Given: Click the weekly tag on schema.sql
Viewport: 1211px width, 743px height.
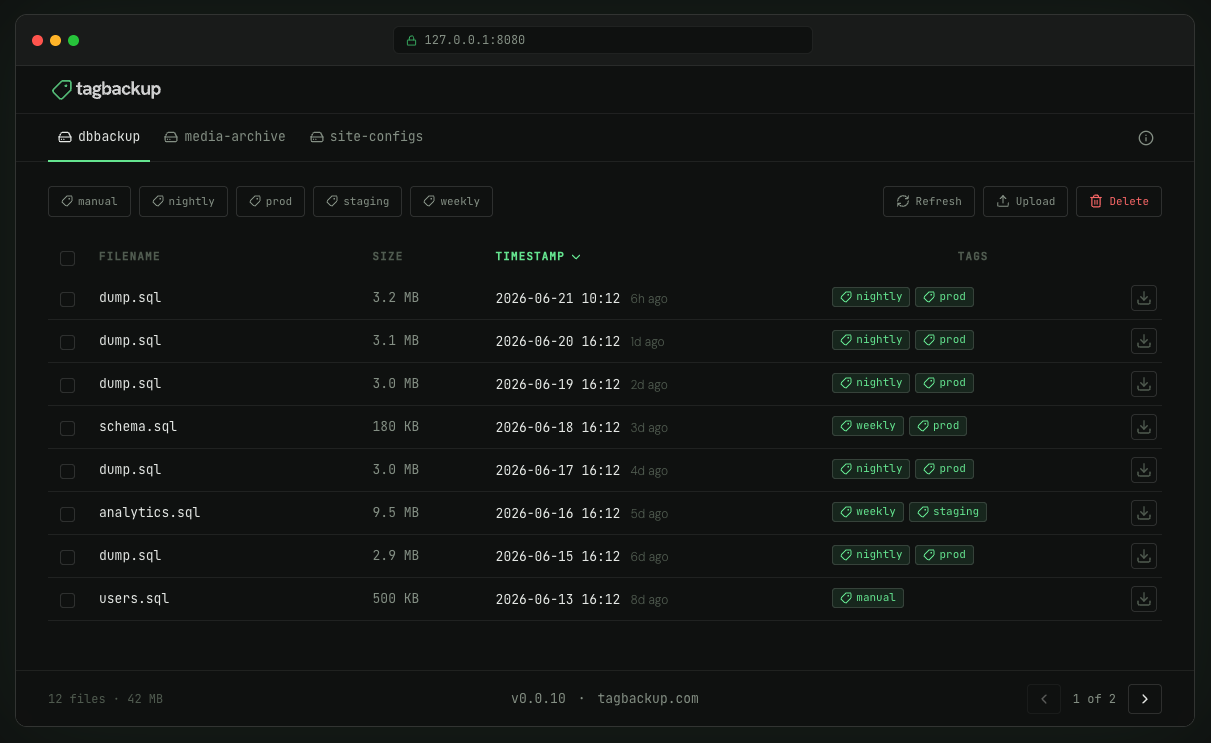Looking at the screenshot, I should (868, 426).
